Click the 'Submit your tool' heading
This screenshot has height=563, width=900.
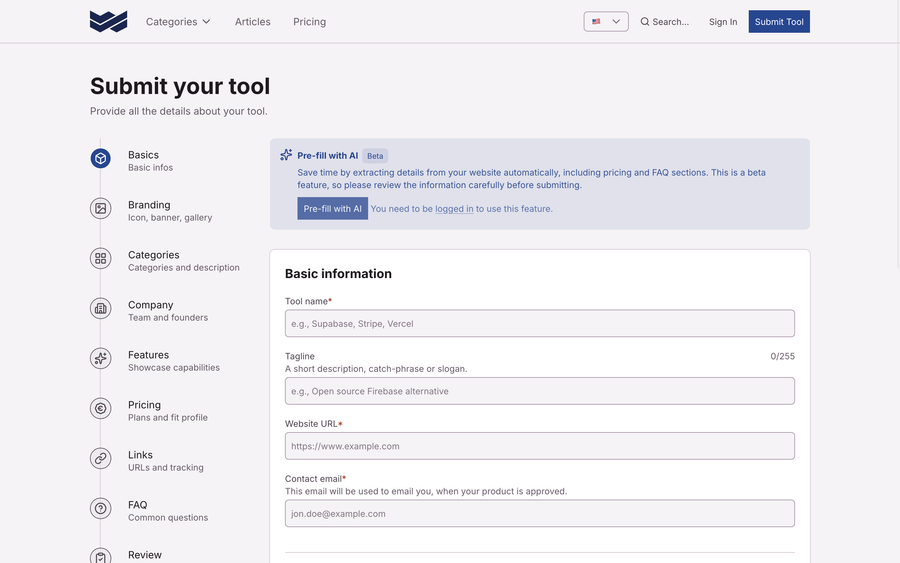pos(180,86)
